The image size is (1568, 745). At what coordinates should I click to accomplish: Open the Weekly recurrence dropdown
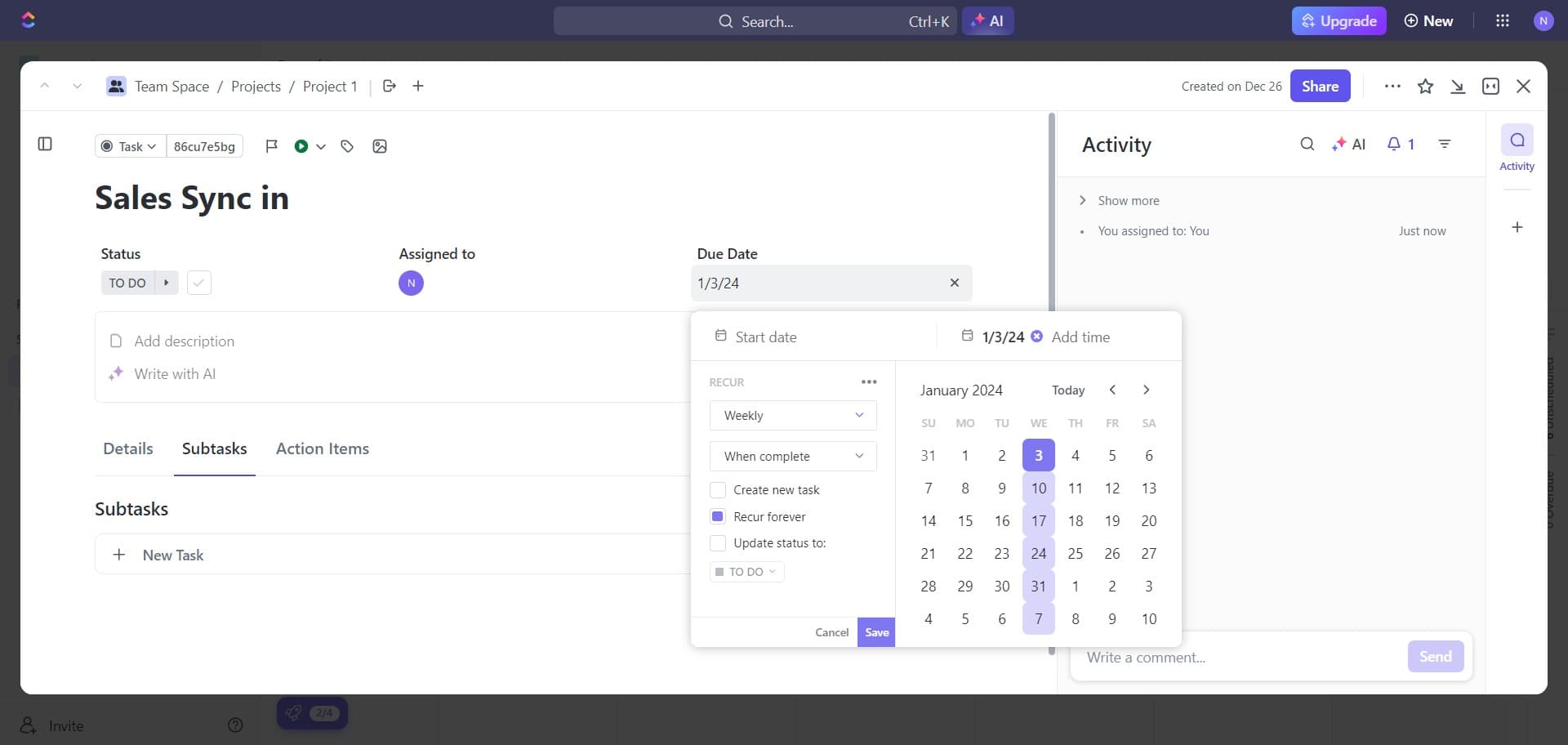tap(792, 416)
